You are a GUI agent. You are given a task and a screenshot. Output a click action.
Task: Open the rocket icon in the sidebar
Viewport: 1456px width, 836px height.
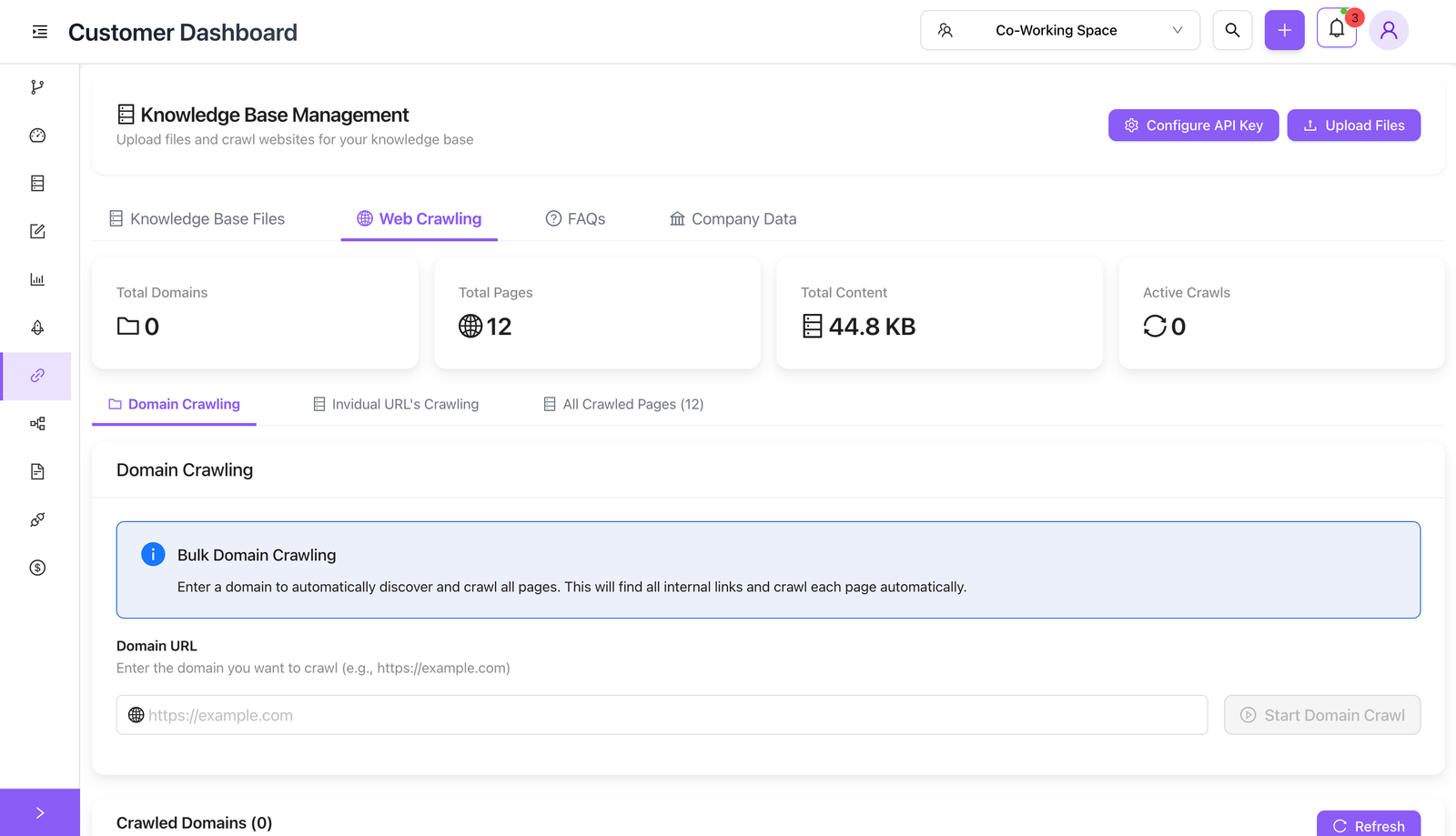(37, 327)
